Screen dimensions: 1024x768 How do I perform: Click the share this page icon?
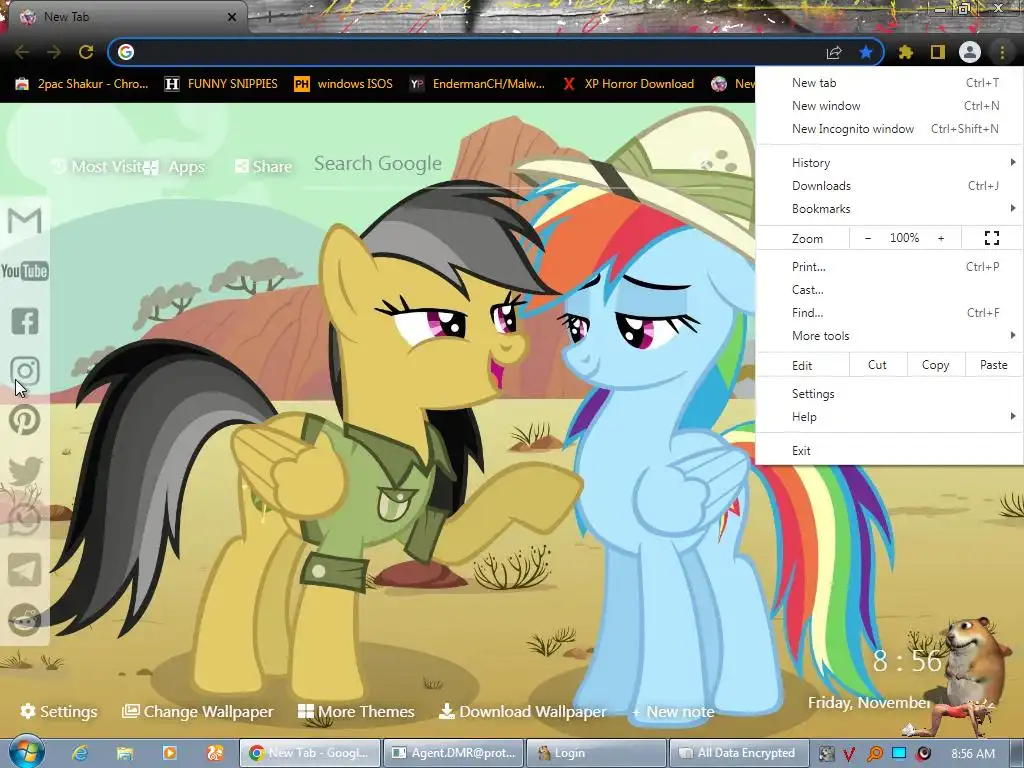[834, 53]
